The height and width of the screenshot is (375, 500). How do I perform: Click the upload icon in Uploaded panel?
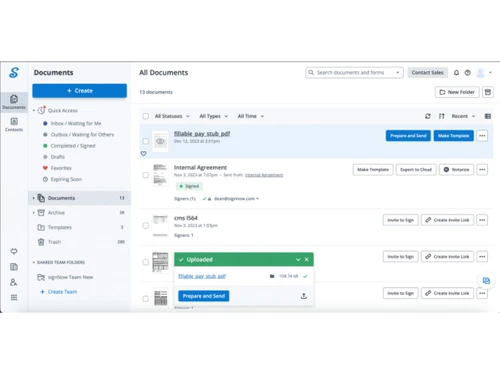(304, 296)
